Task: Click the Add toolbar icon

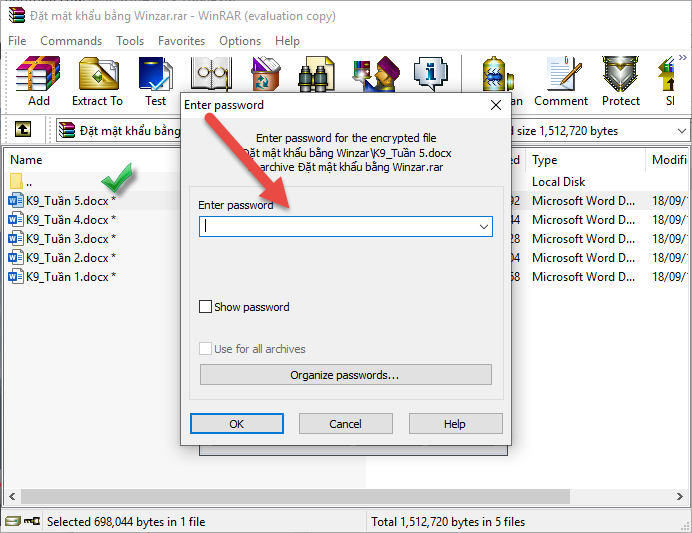Action: [38, 74]
